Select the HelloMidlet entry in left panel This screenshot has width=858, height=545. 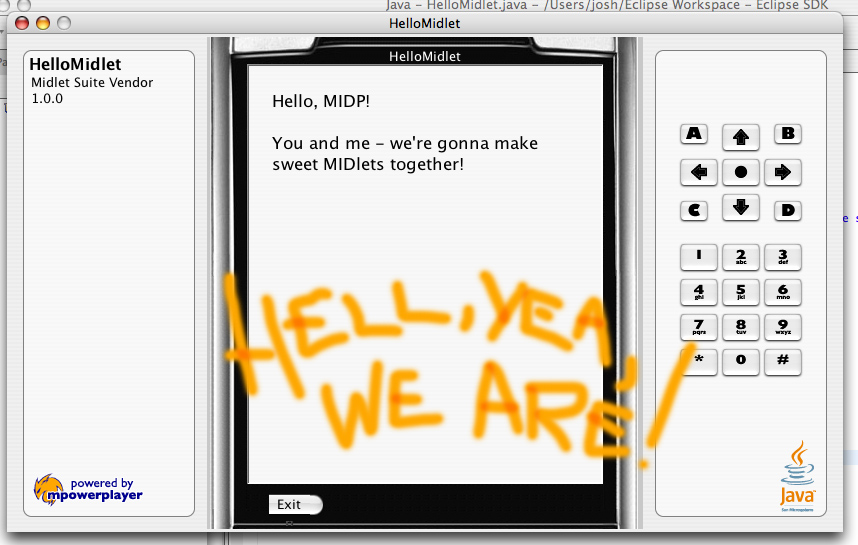coord(75,65)
